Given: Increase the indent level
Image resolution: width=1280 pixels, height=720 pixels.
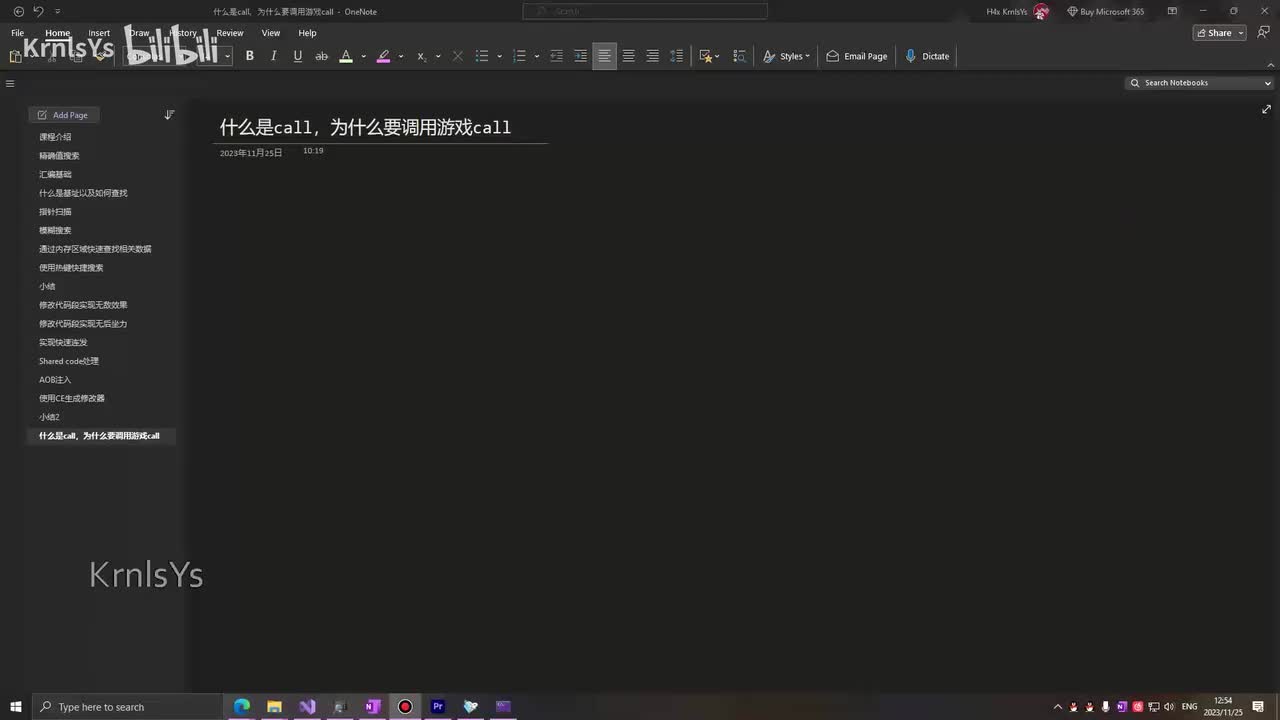Looking at the screenshot, I should point(580,56).
